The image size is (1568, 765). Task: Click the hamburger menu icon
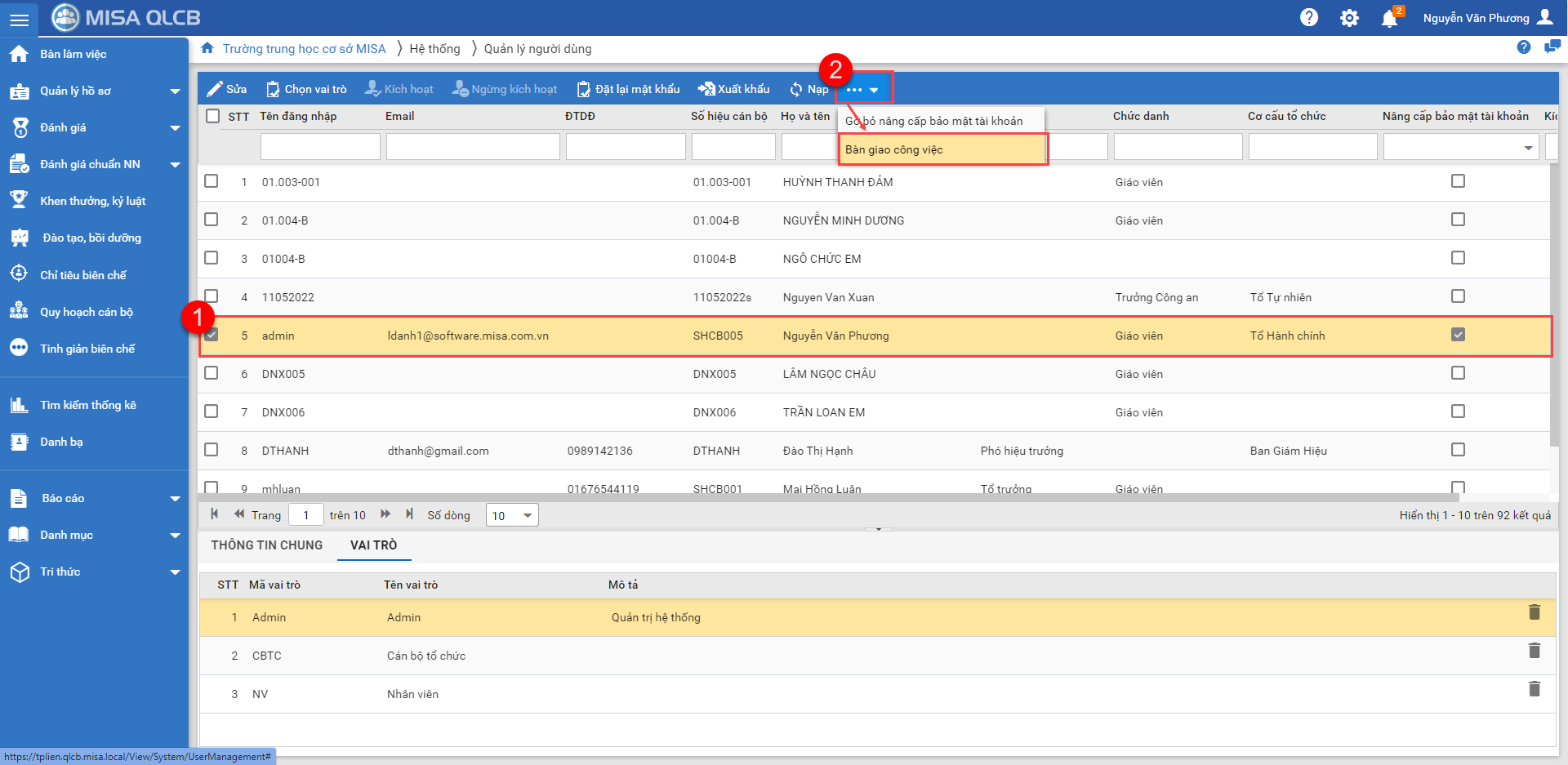click(19, 19)
